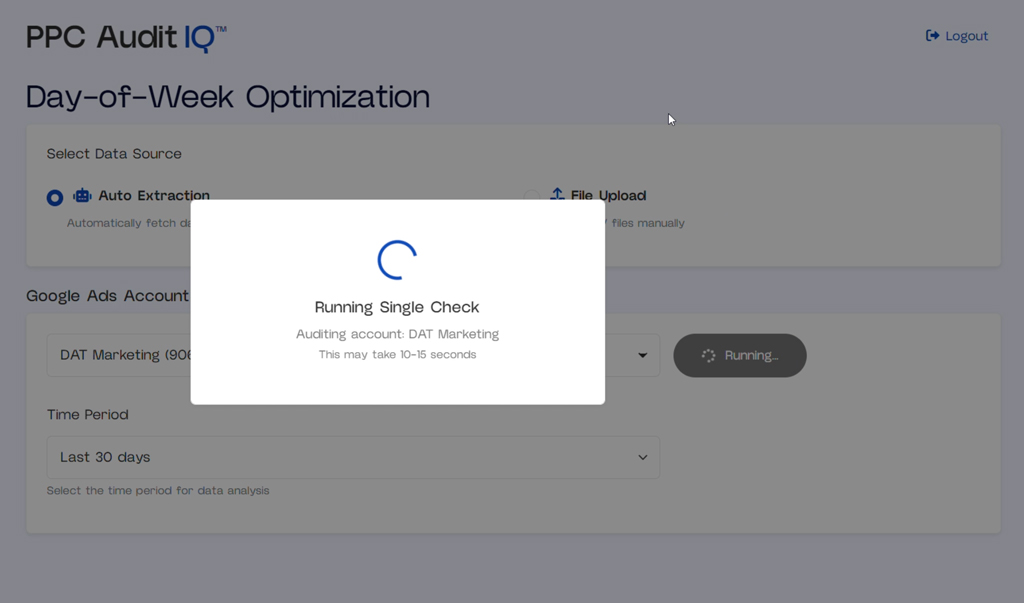Screen dimensions: 1024x603
Task: Select the File Upload radio button
Action: click(x=531, y=197)
